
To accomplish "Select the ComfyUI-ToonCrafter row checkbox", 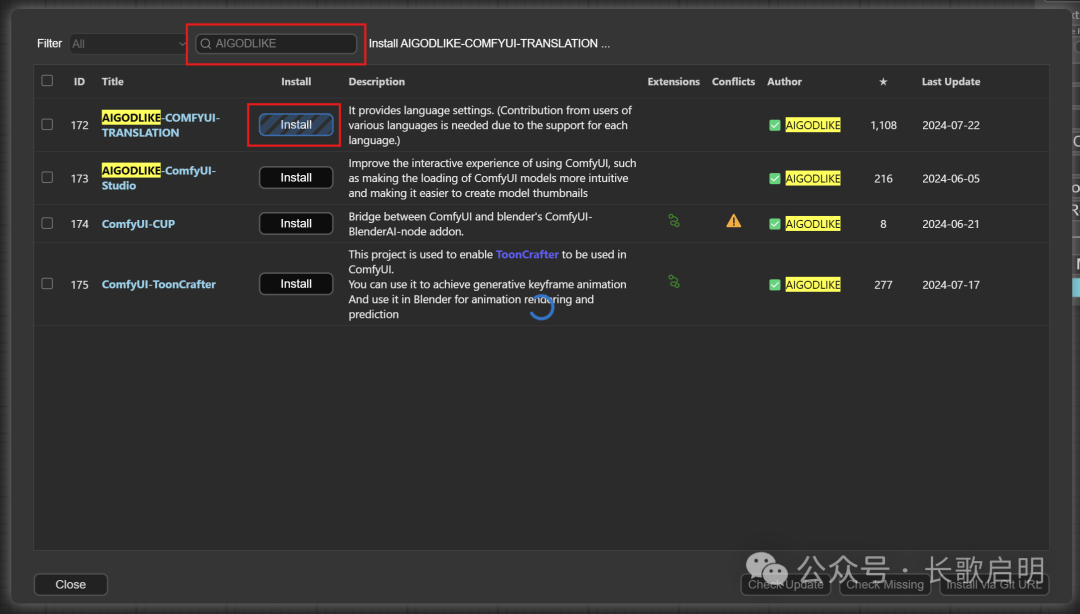I will click(x=47, y=284).
